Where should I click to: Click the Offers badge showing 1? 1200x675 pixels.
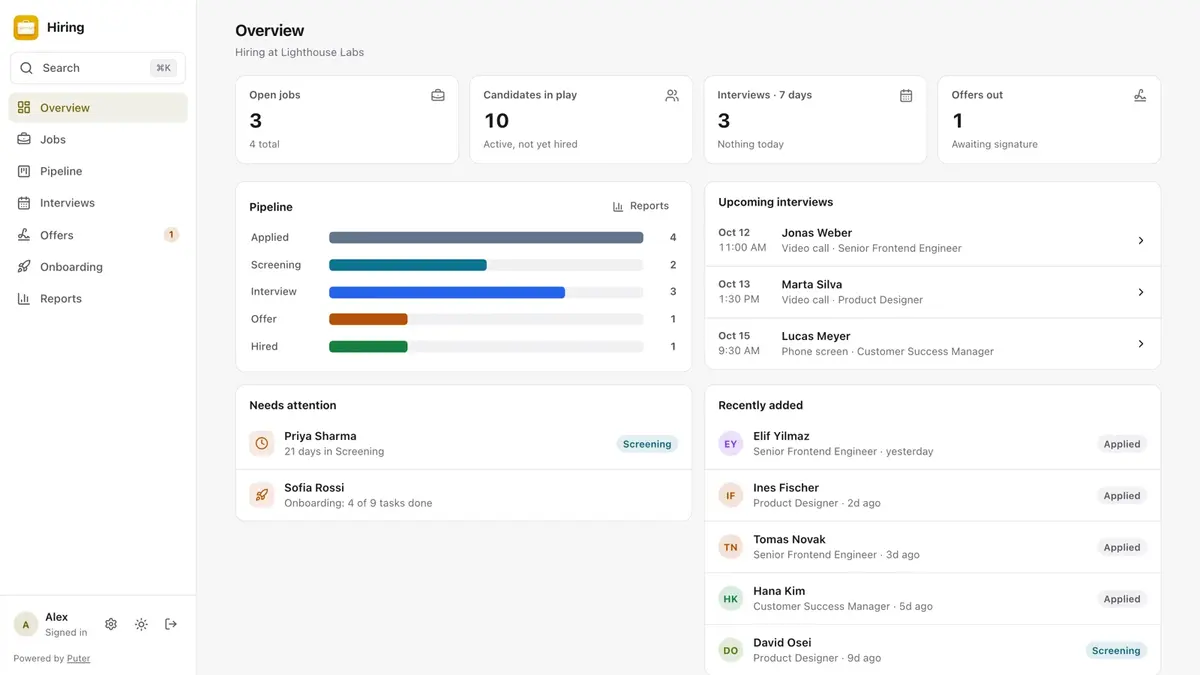(171, 235)
